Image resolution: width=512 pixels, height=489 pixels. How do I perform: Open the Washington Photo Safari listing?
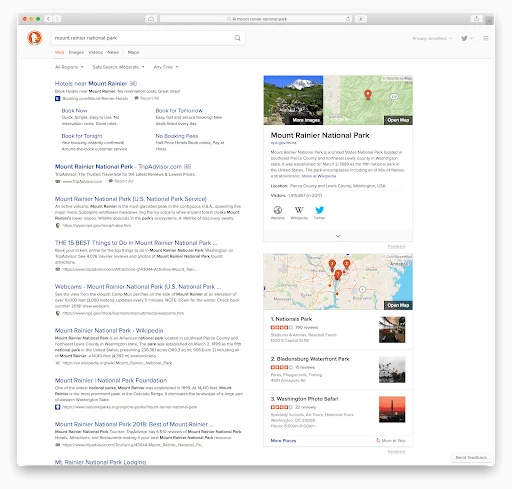[304, 399]
